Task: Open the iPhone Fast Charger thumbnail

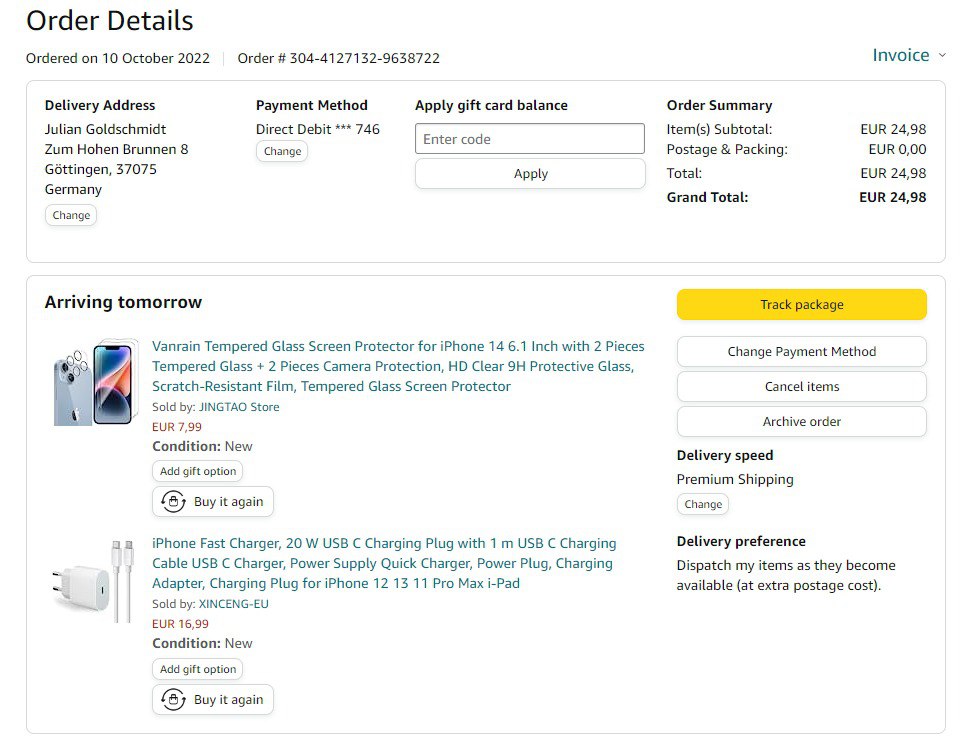Action: click(94, 581)
